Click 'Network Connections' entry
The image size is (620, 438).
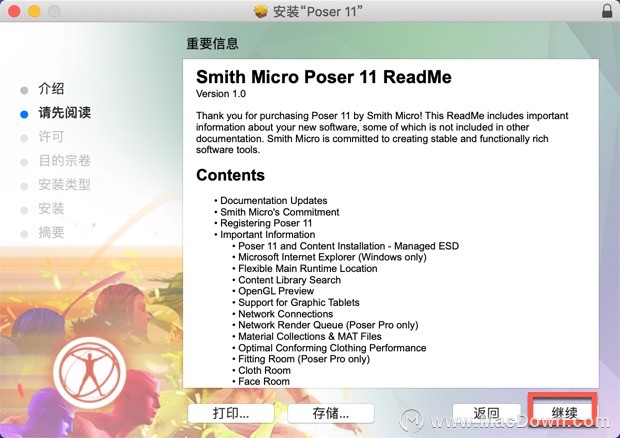coord(285,314)
